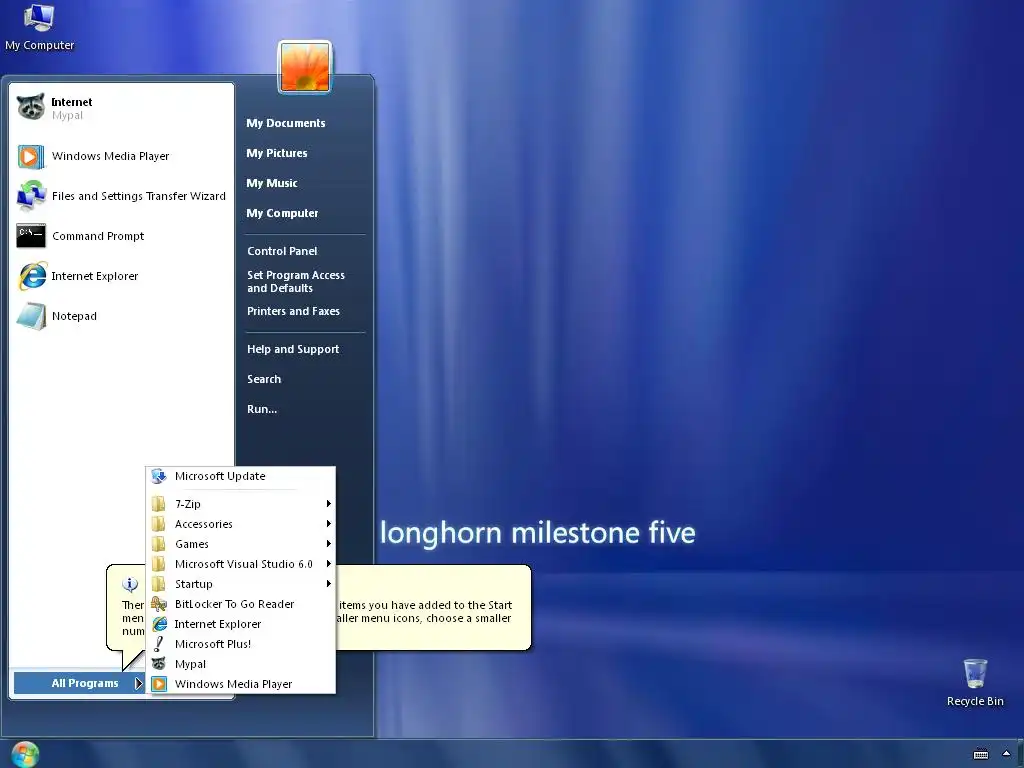Click Run... in the Start menu
This screenshot has height=768, width=1024.
tap(262, 409)
